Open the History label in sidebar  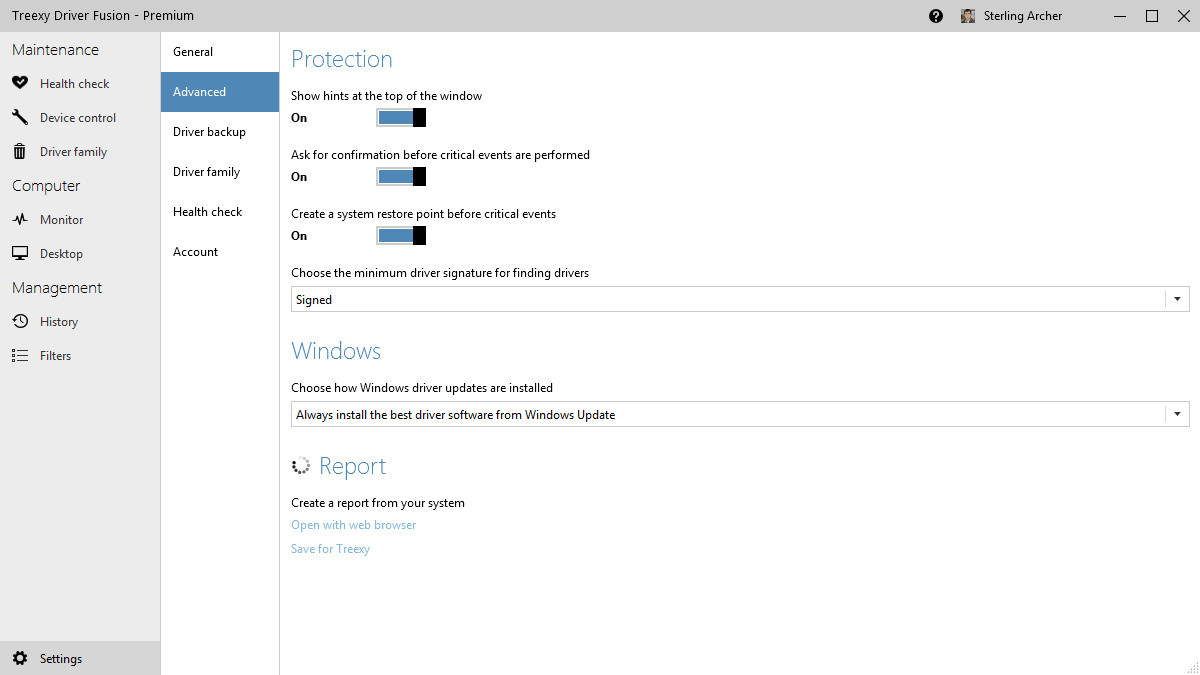[x=59, y=322]
